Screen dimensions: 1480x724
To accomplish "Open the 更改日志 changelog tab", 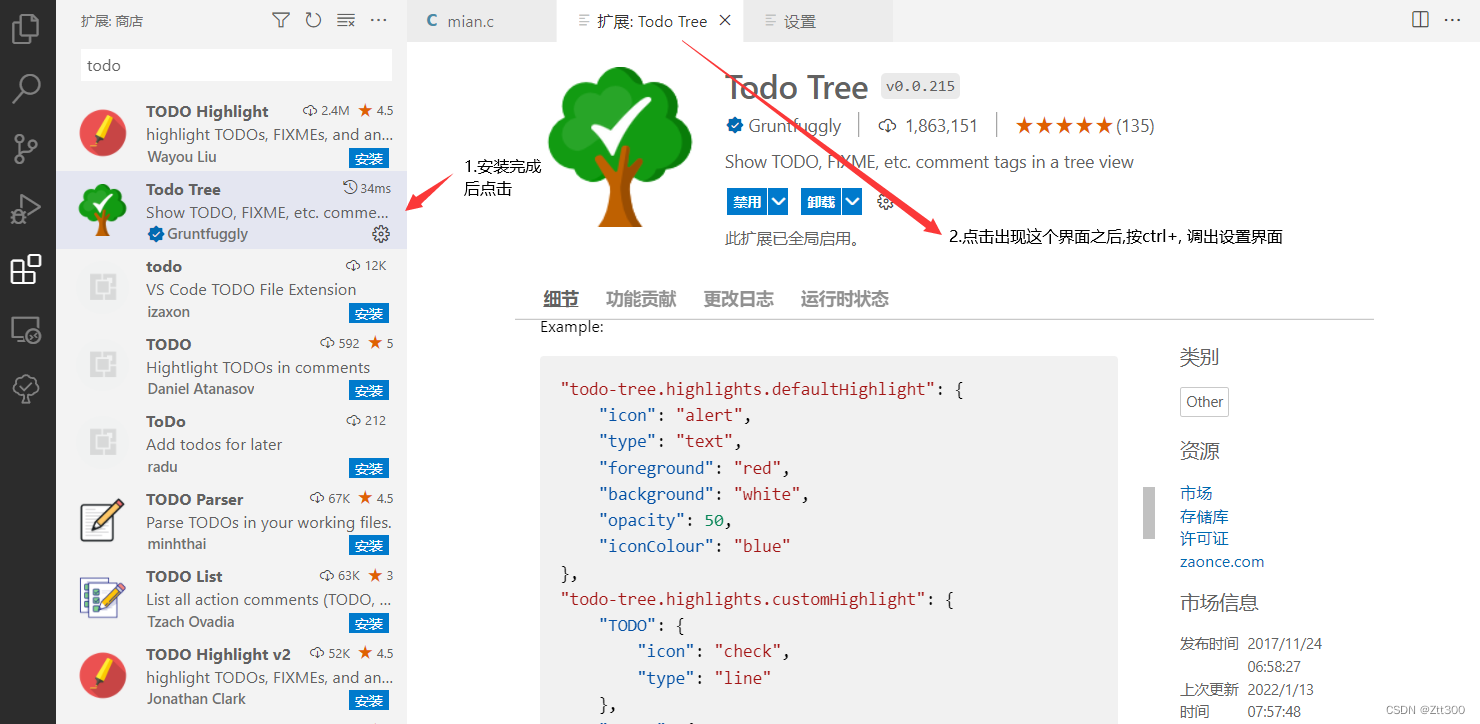I will point(738,299).
